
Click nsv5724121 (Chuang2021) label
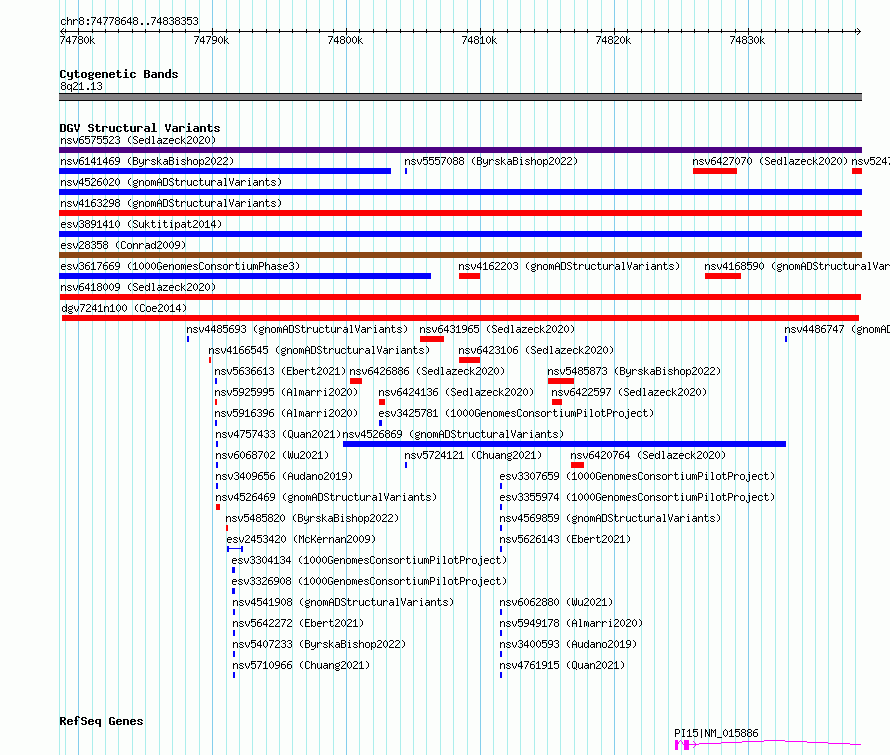[473, 455]
